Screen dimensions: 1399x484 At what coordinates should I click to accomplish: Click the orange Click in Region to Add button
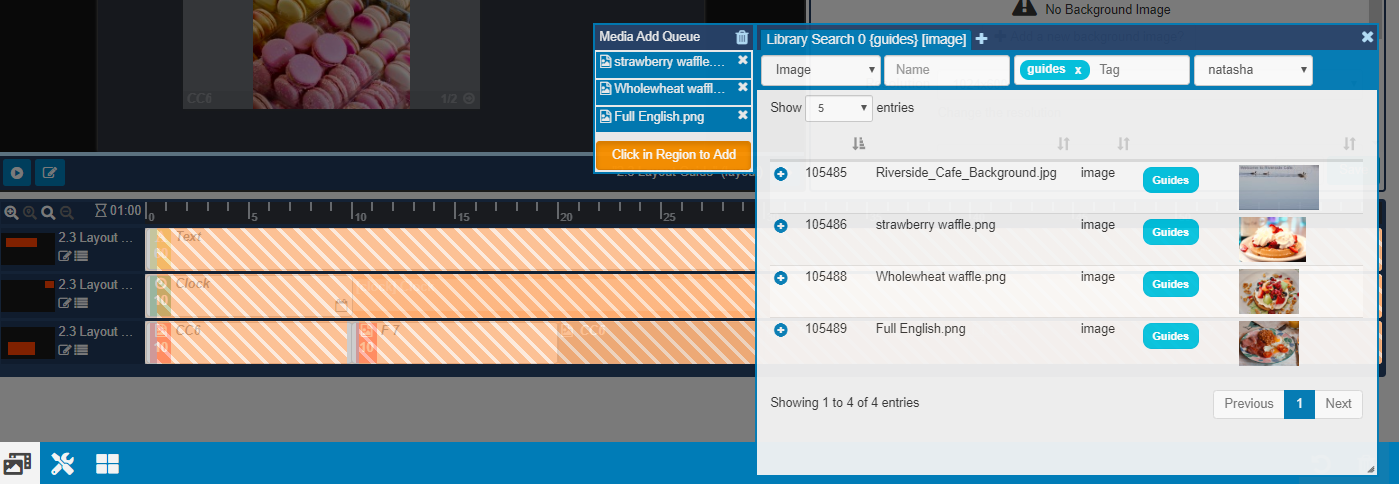[673, 155]
